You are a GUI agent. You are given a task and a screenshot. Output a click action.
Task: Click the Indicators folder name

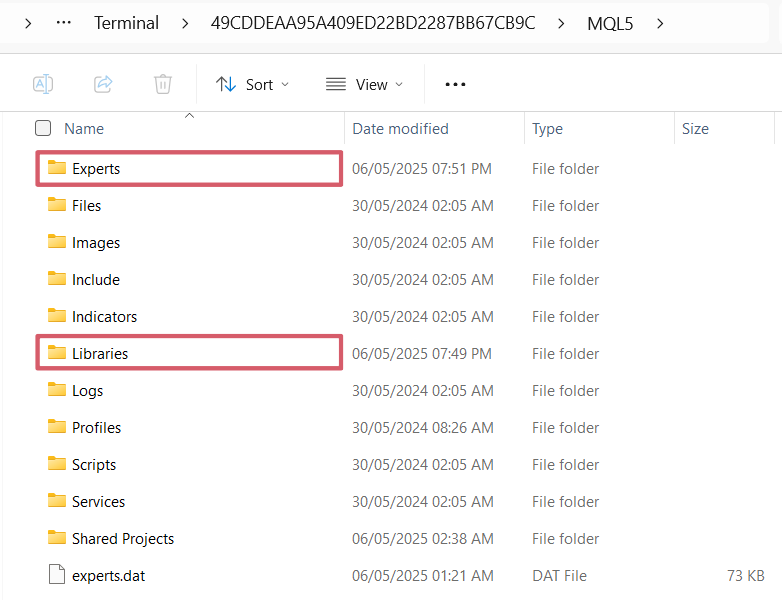click(x=104, y=317)
